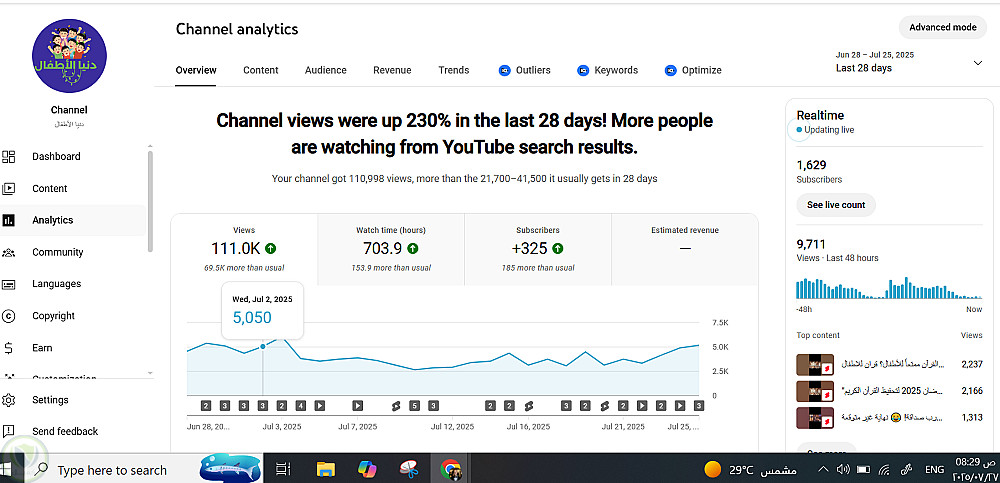The height and width of the screenshot is (483, 1000).
Task: Switch to the Audience tab
Action: click(x=325, y=70)
